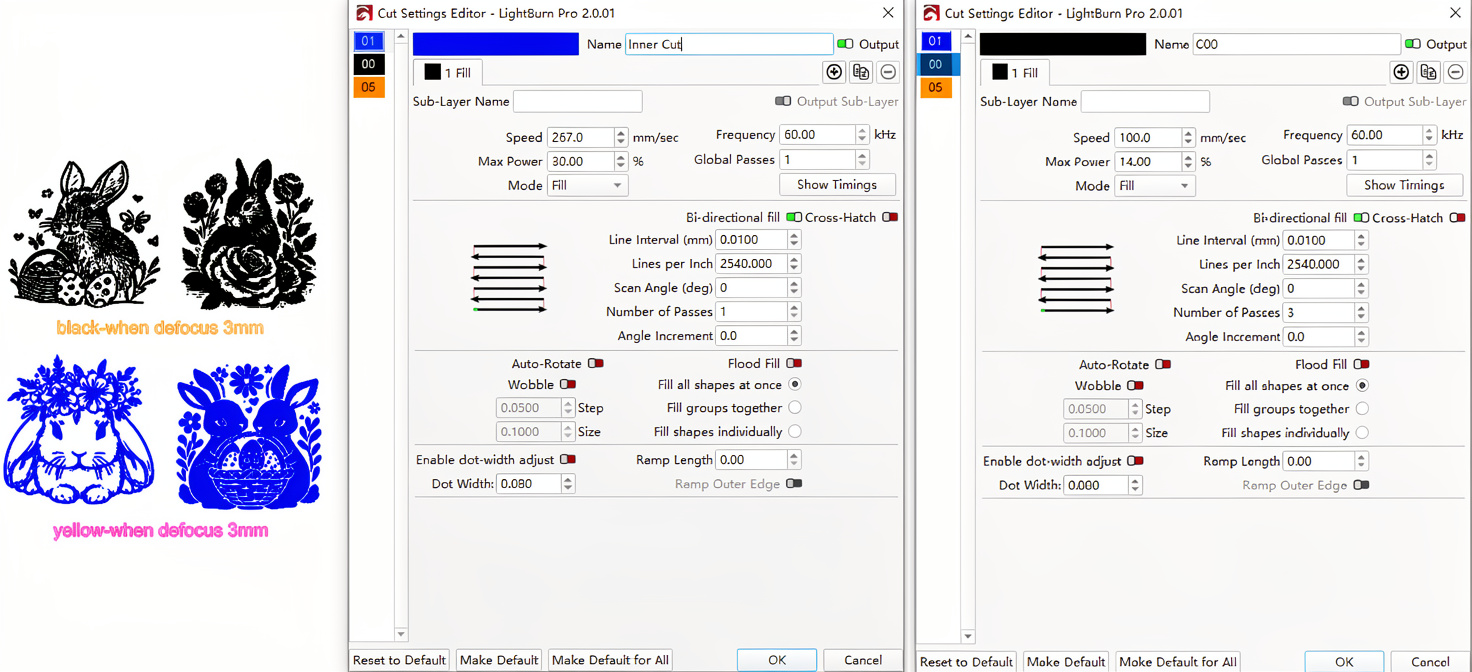This screenshot has height=672, width=1472.
Task: Select the black layer 00 in Inner Cut dialog
Action: point(369,64)
